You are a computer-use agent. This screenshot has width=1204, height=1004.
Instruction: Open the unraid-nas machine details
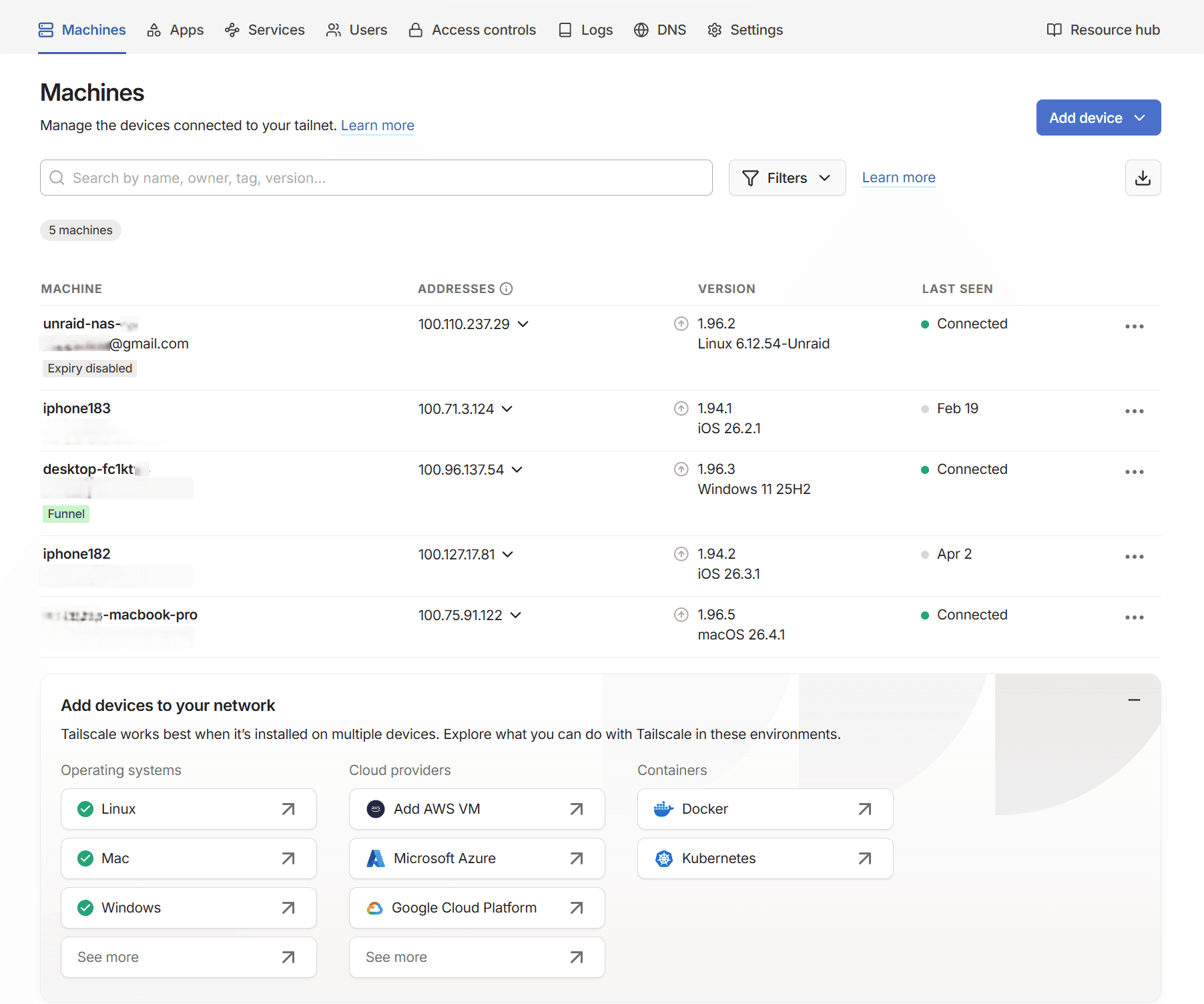click(90, 324)
